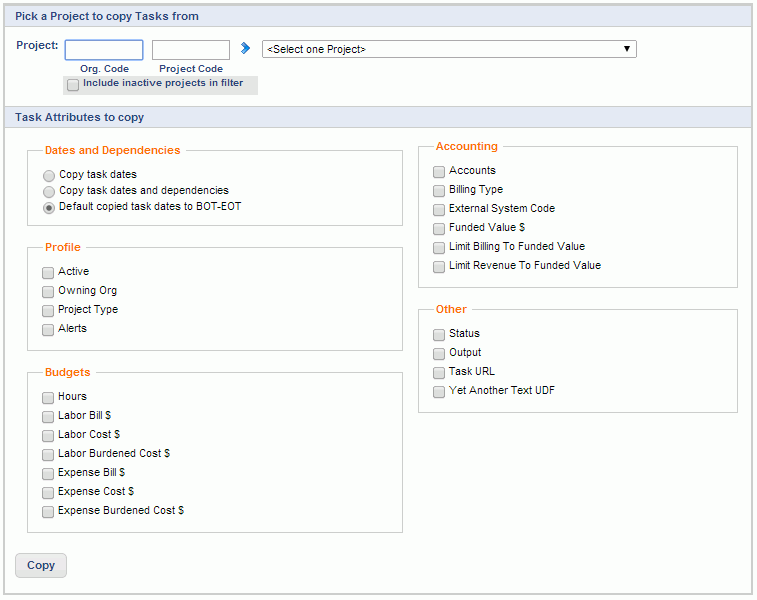The height and width of the screenshot is (600, 757).
Task: Enable Include inactive projects in filter
Action: (73, 85)
